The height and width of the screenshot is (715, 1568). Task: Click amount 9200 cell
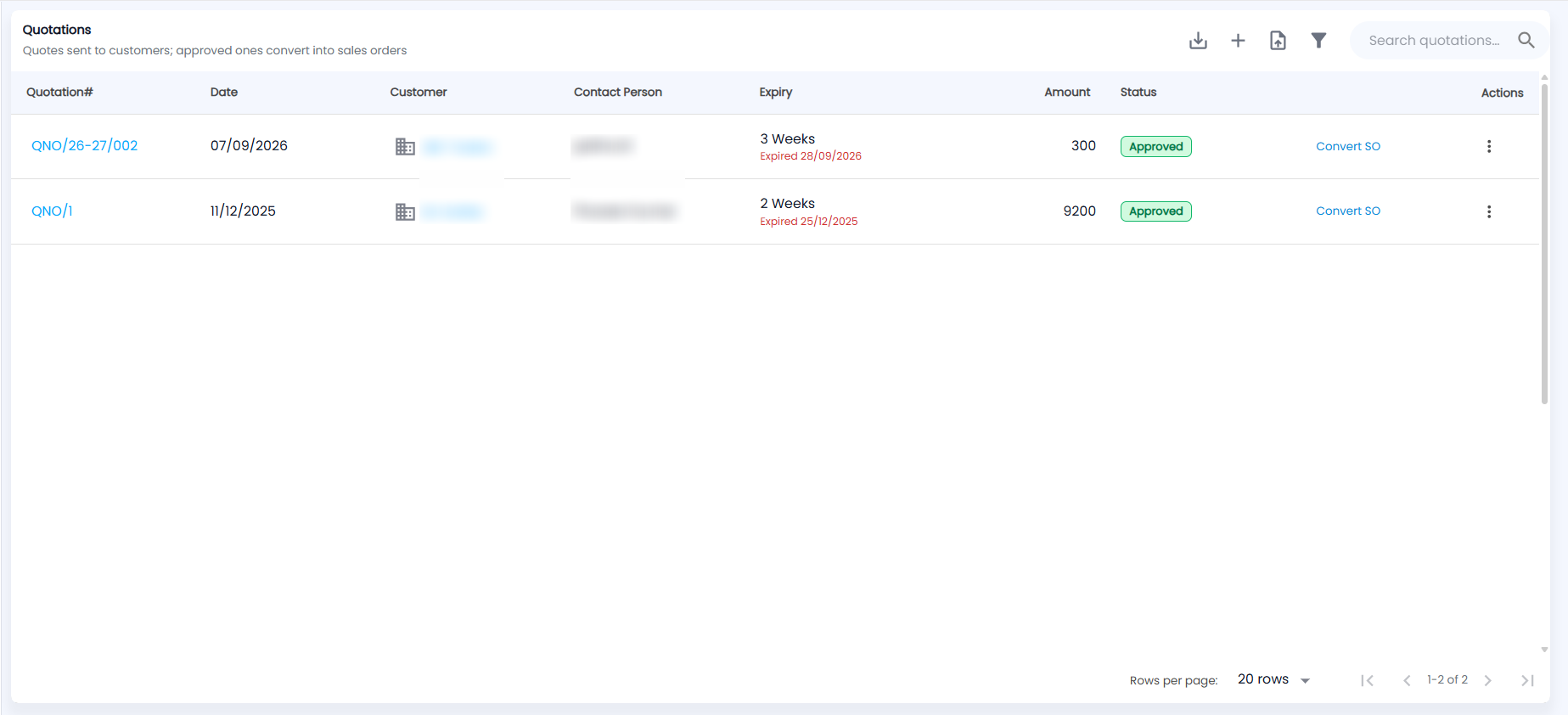coord(1080,211)
